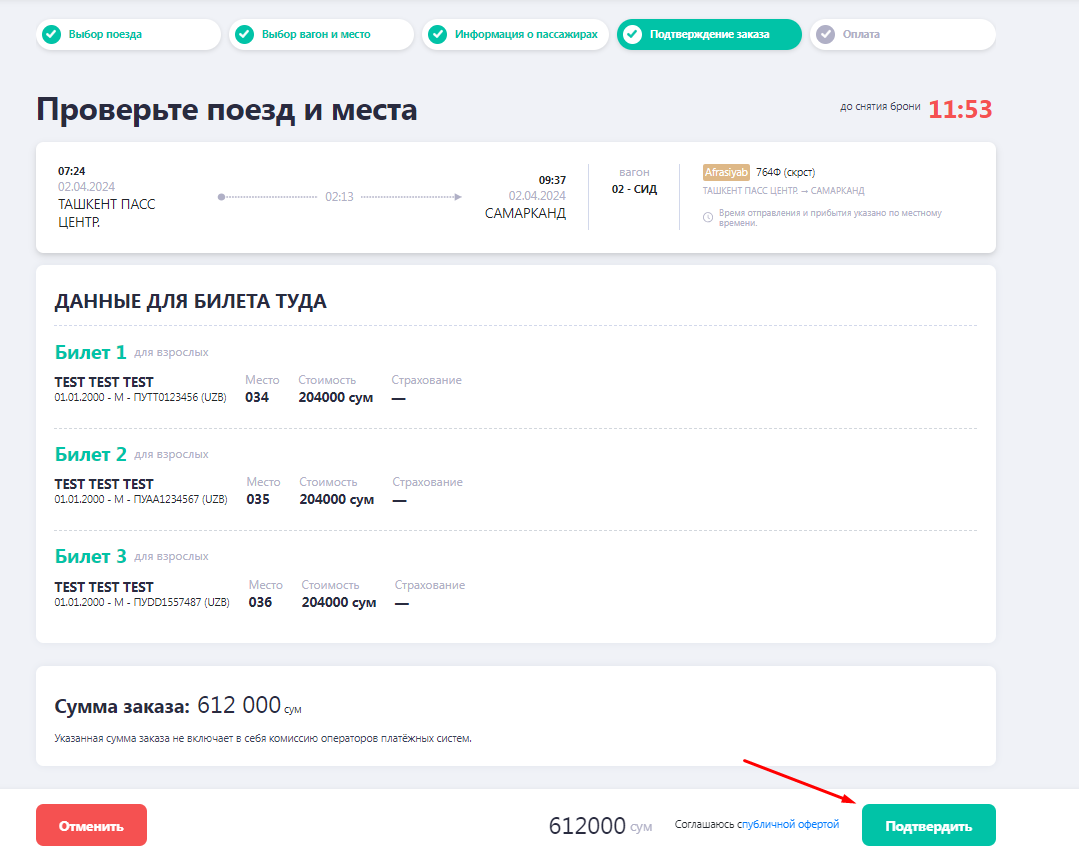Click the wagon label 02 - СИД
This screenshot has width=1079, height=860.
pyautogui.click(x=634, y=189)
